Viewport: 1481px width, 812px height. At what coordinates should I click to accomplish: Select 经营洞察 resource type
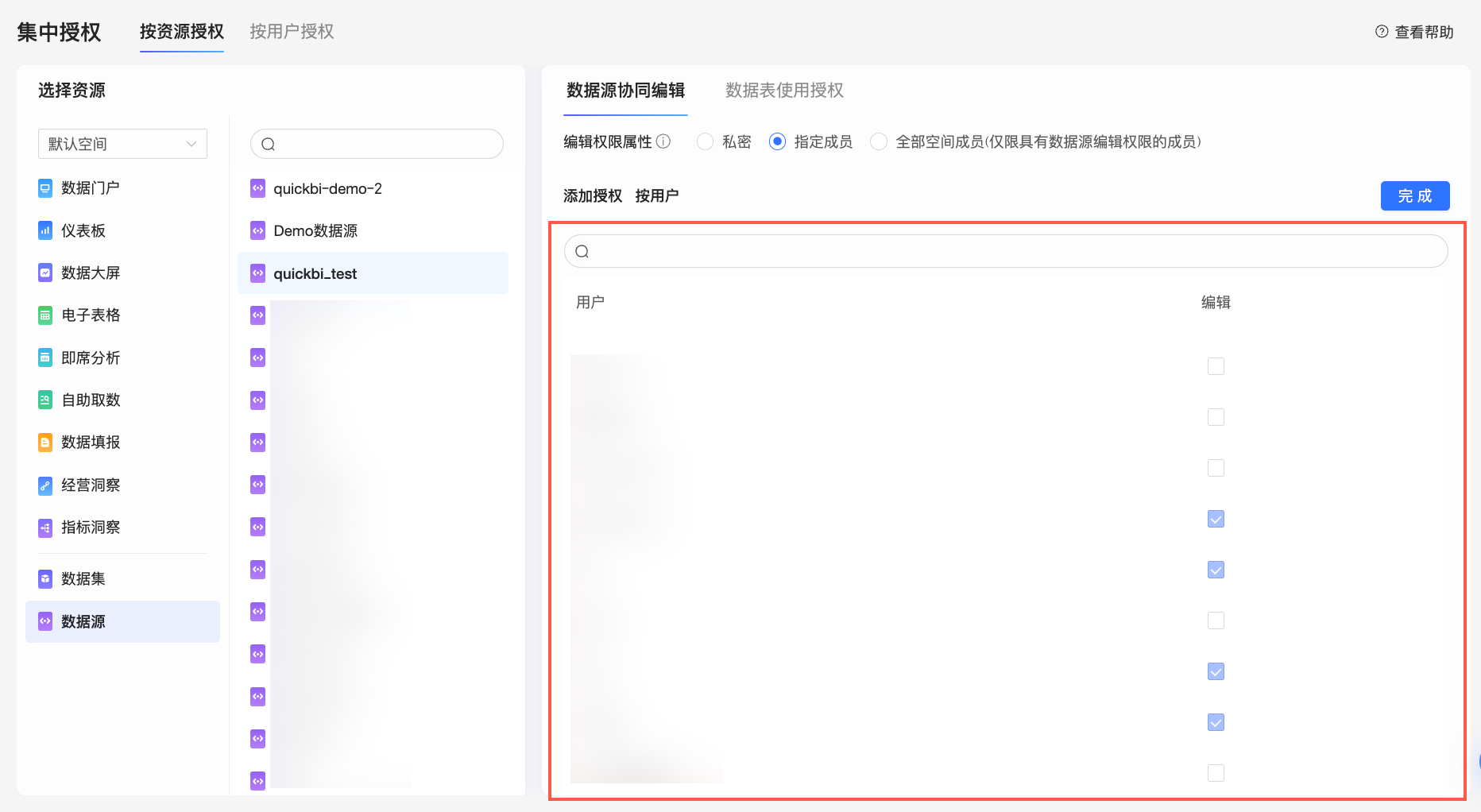pyautogui.click(x=122, y=485)
